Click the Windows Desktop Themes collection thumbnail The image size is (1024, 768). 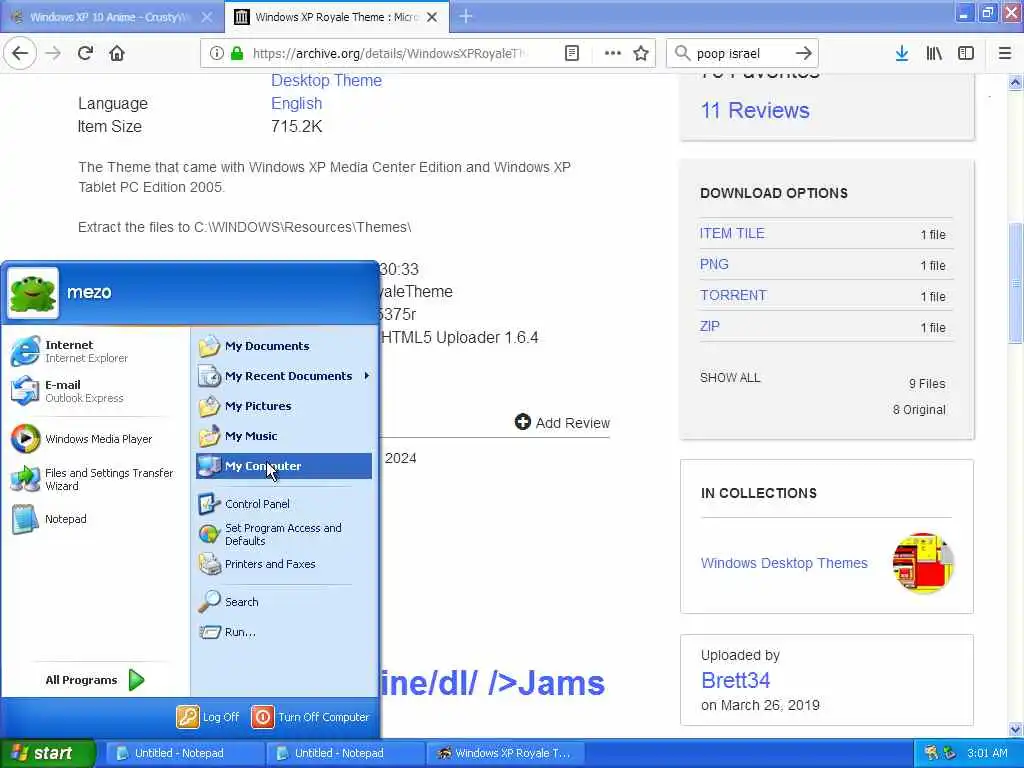tap(923, 563)
